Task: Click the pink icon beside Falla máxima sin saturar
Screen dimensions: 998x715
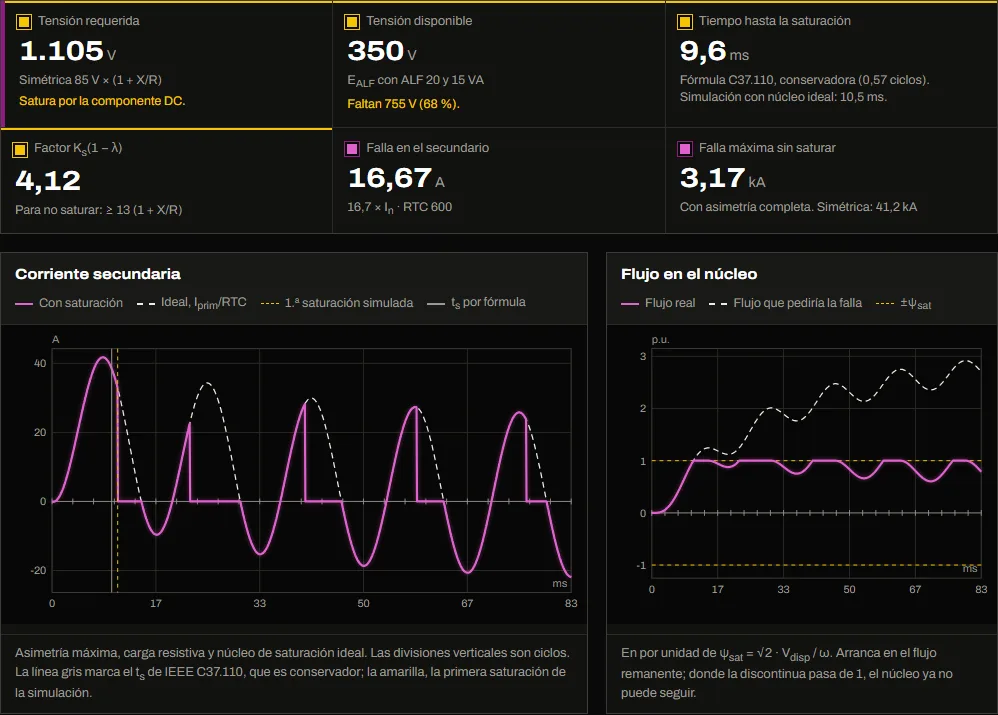Action: [x=685, y=149]
